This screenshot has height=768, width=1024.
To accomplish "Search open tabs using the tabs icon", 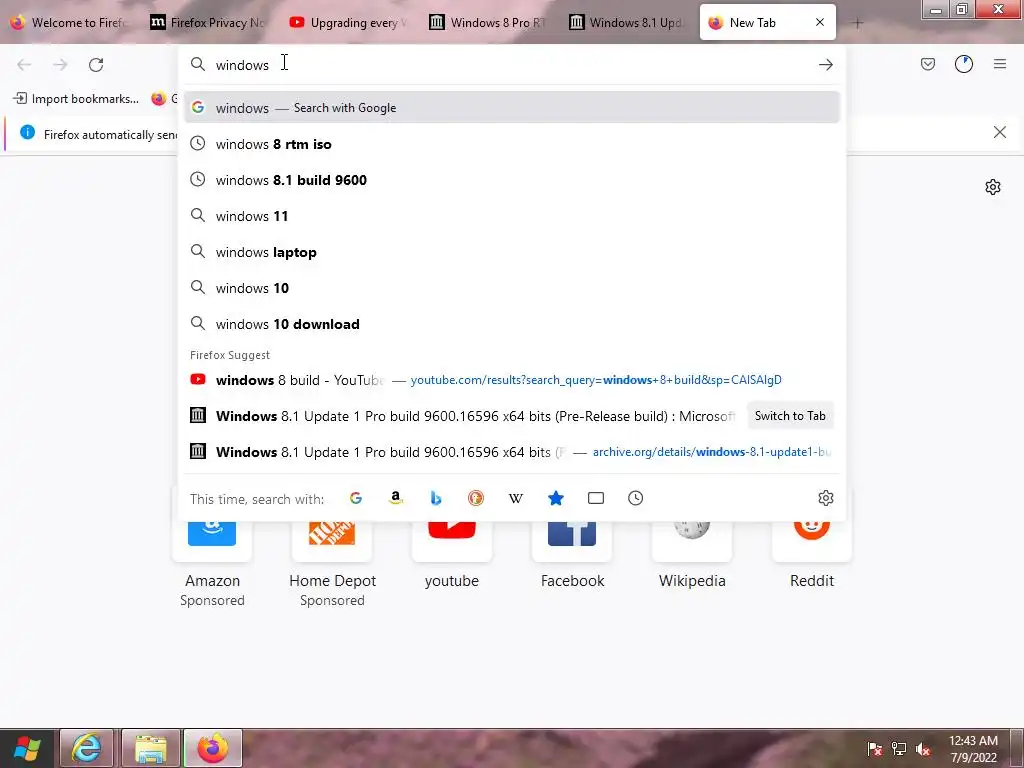I will click(596, 498).
